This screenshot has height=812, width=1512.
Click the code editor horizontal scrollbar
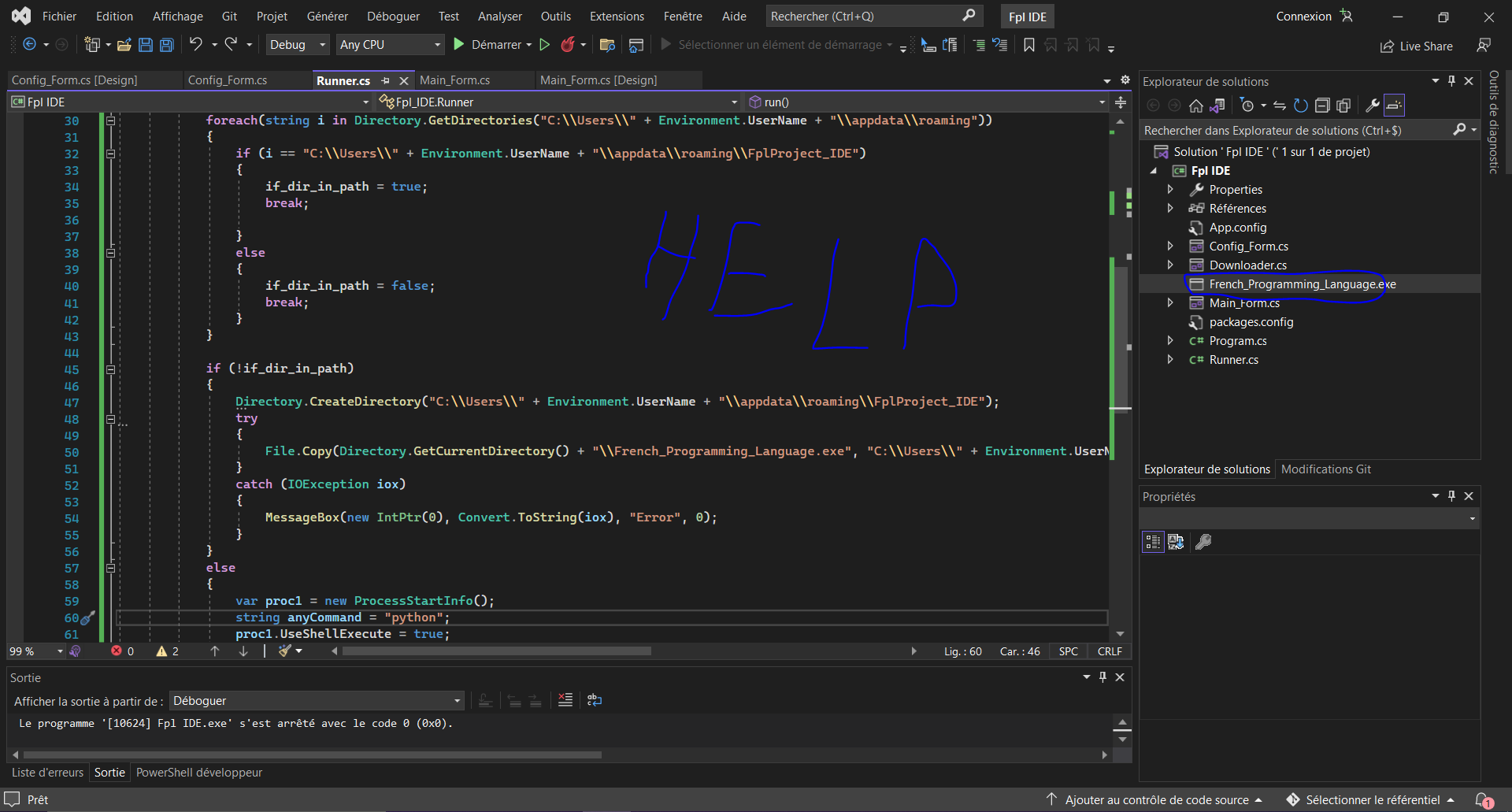(496, 651)
